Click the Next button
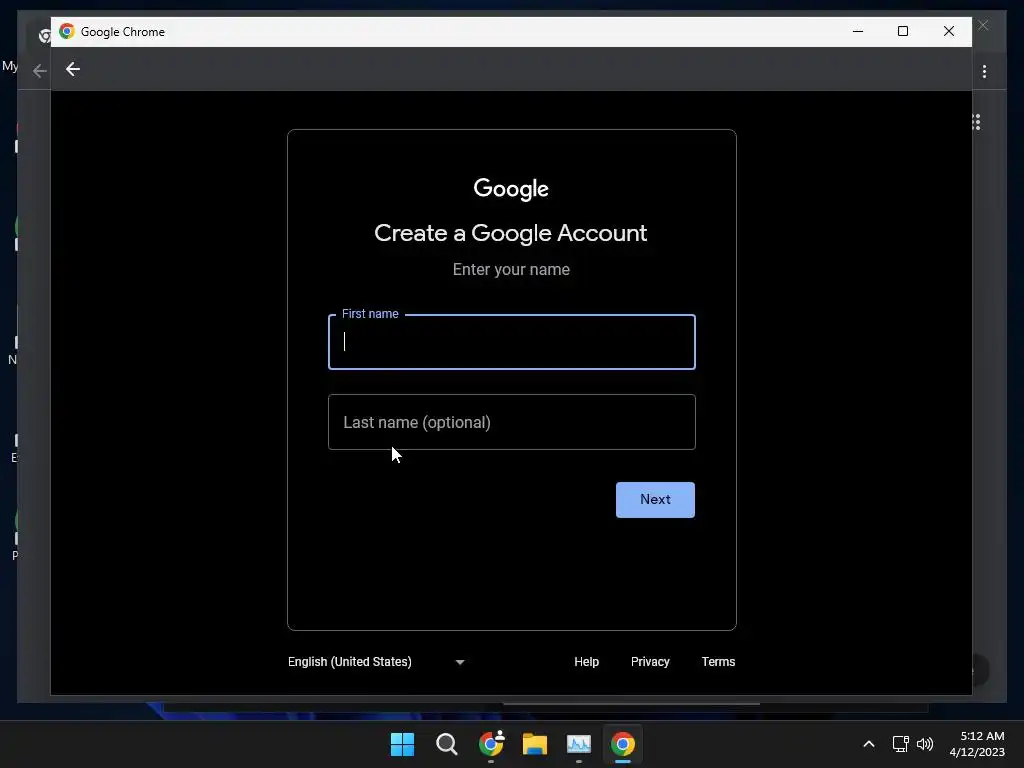Screen dimensions: 1024x768 point(655,500)
